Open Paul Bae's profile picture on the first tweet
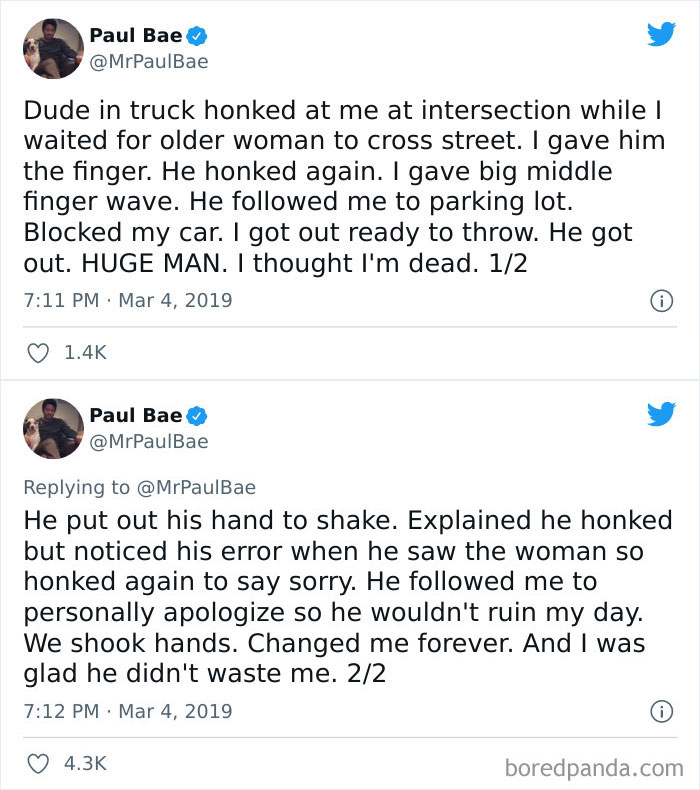700x790 pixels. [x=53, y=48]
